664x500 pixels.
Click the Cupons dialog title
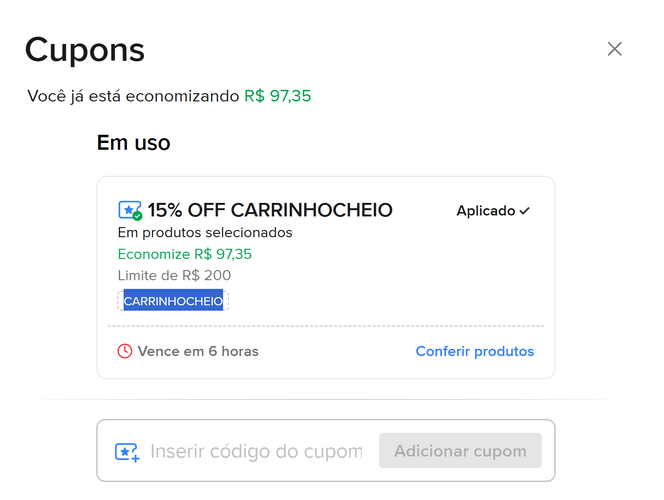click(x=85, y=50)
